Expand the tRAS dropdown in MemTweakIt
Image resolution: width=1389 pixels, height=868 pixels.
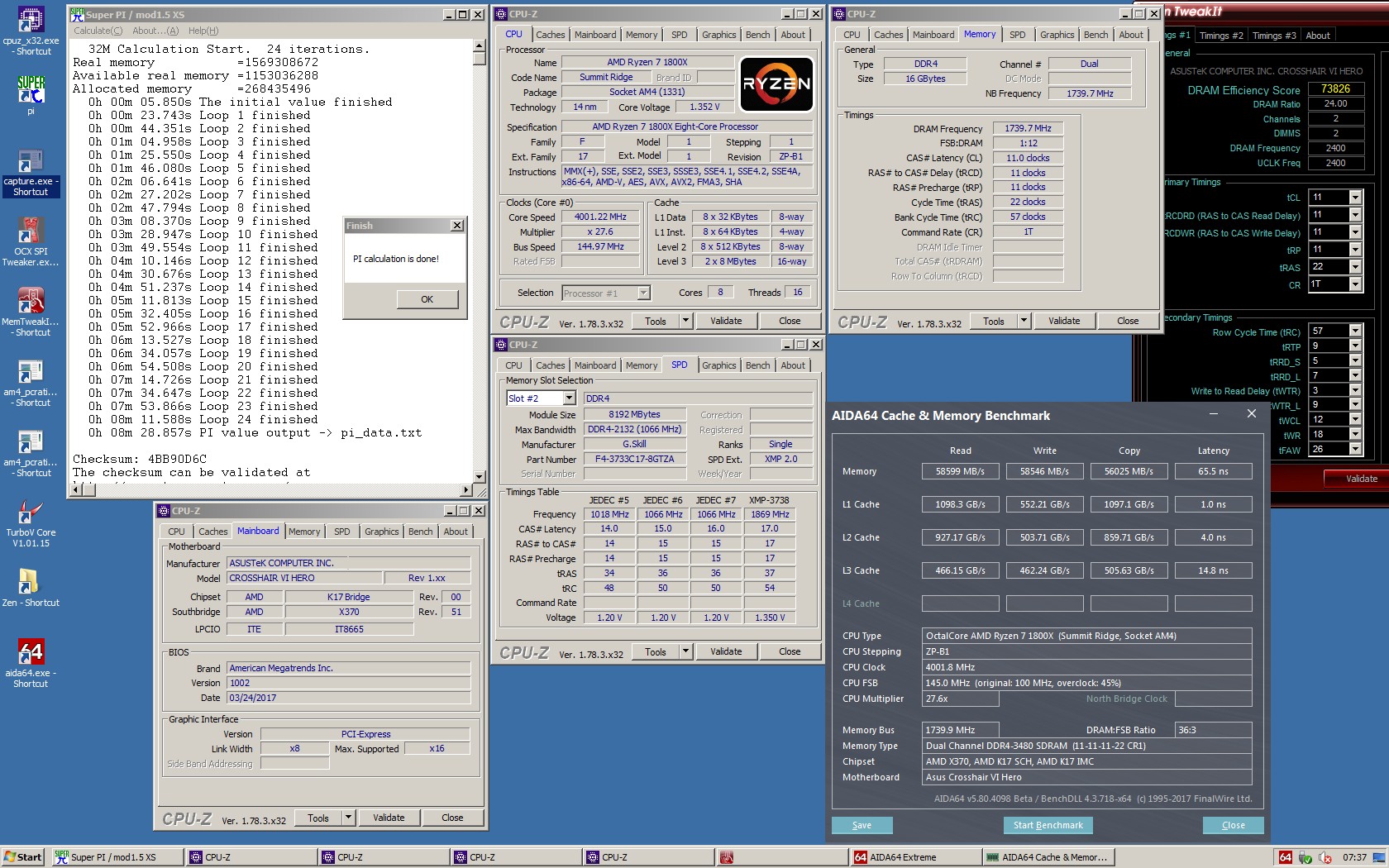pyautogui.click(x=1355, y=267)
